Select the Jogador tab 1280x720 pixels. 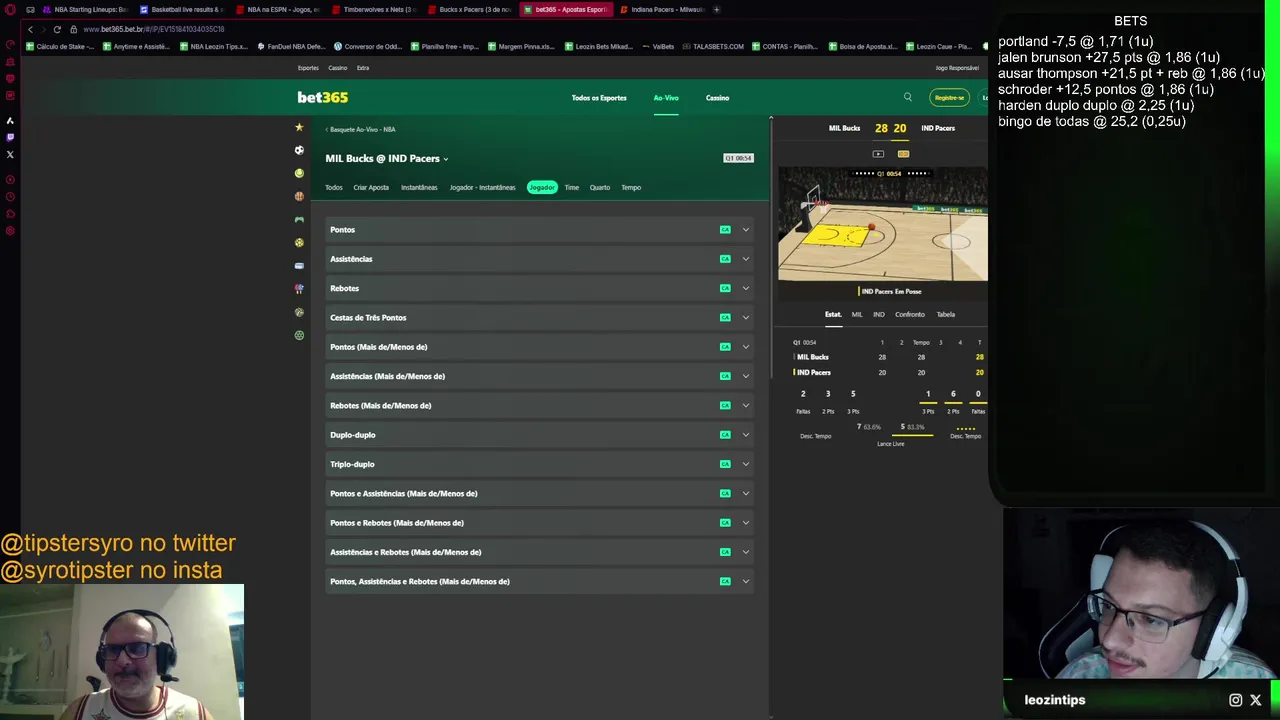tap(542, 187)
